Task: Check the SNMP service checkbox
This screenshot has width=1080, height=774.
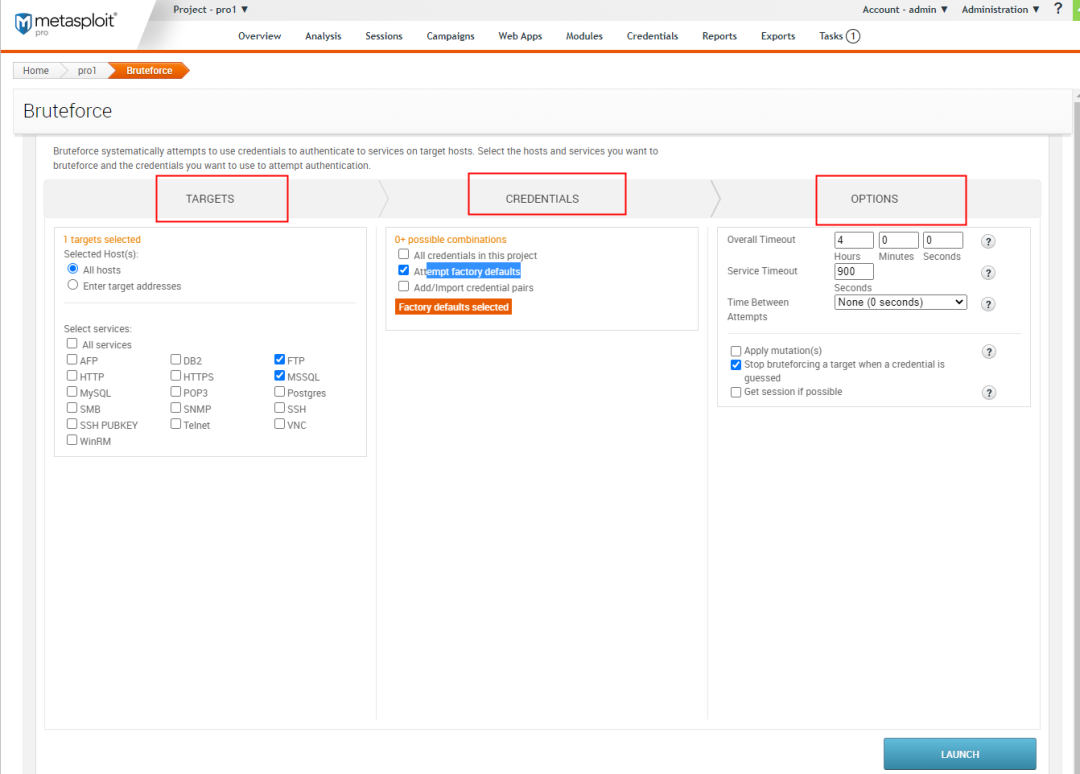Action: click(176, 408)
